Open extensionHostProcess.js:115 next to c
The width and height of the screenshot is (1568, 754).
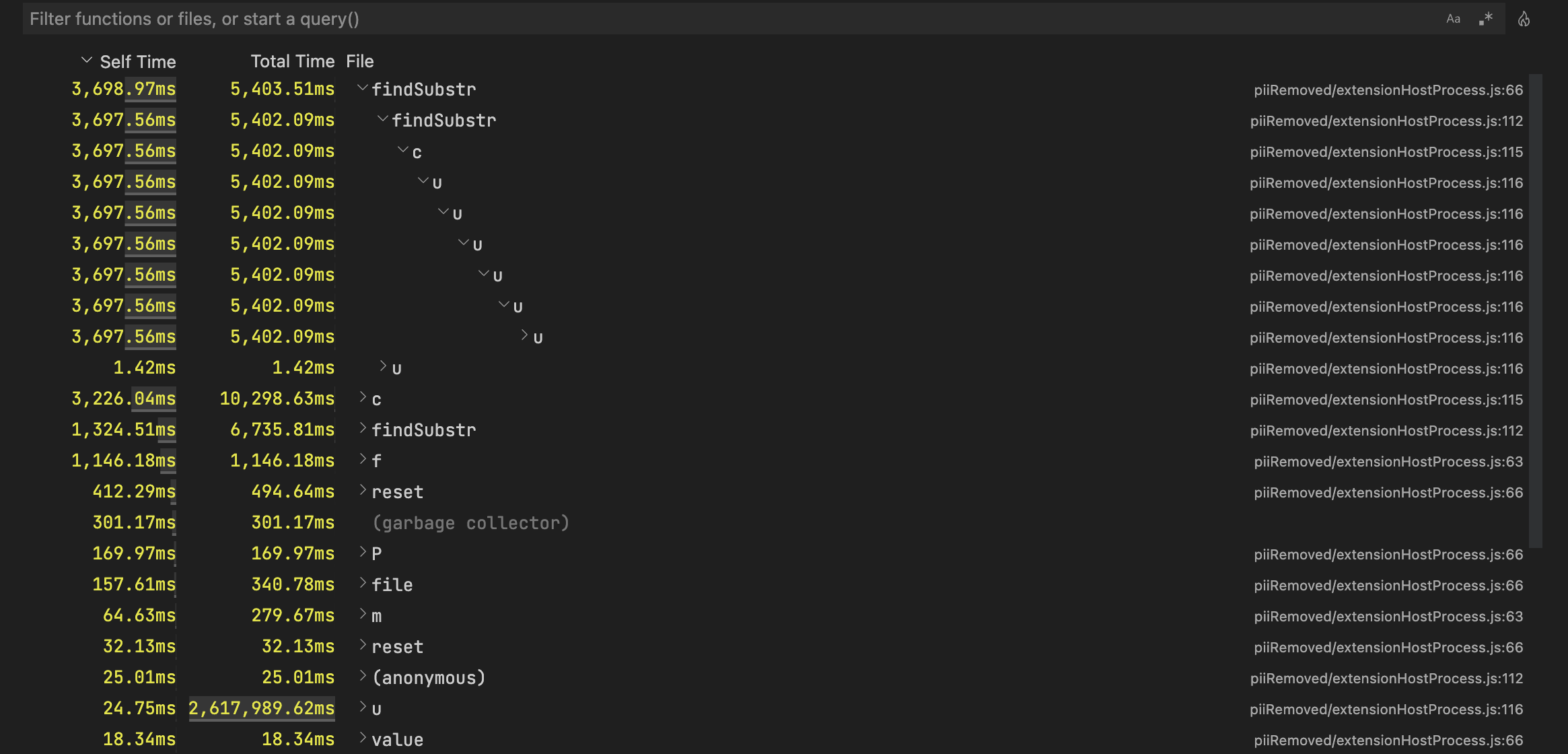pos(1386,399)
